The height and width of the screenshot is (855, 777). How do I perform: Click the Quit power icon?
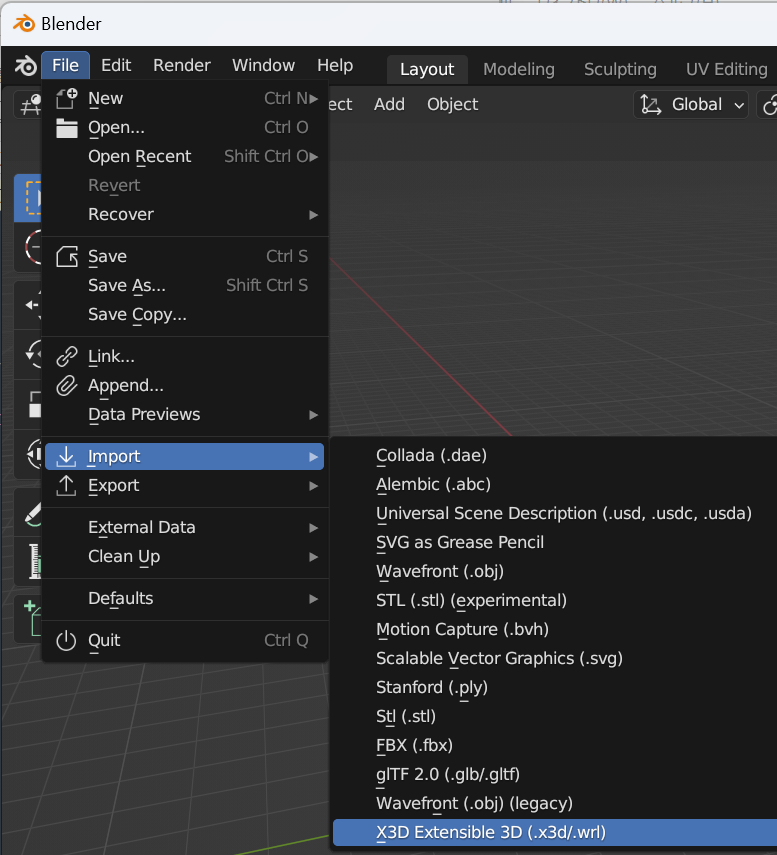click(x=67, y=640)
